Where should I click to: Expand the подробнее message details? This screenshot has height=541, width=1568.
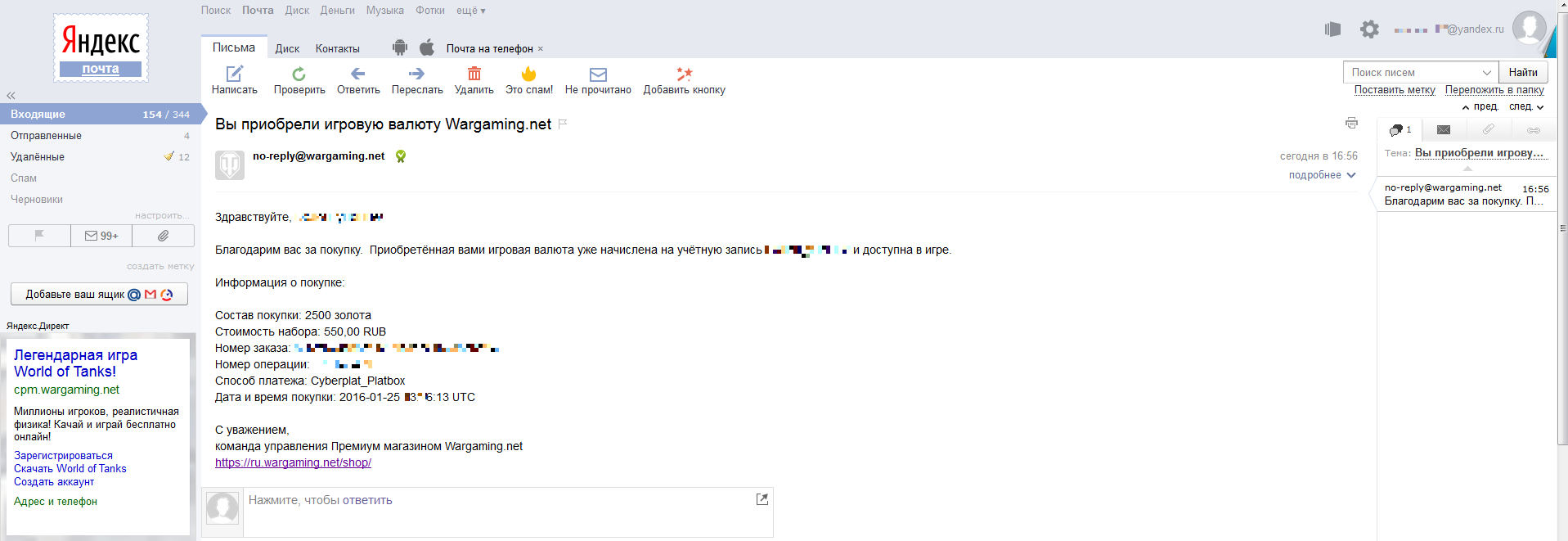(x=1322, y=175)
